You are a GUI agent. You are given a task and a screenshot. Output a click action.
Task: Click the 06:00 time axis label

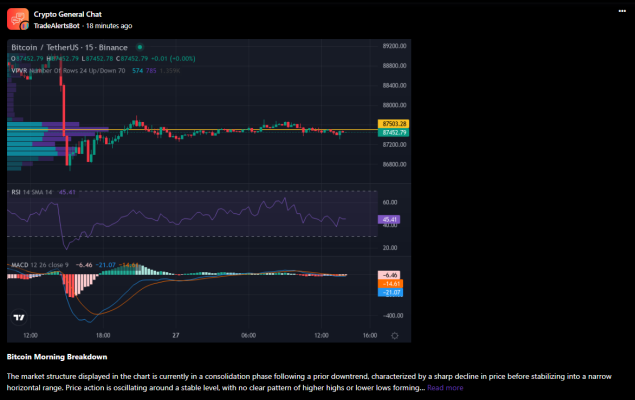click(249, 336)
